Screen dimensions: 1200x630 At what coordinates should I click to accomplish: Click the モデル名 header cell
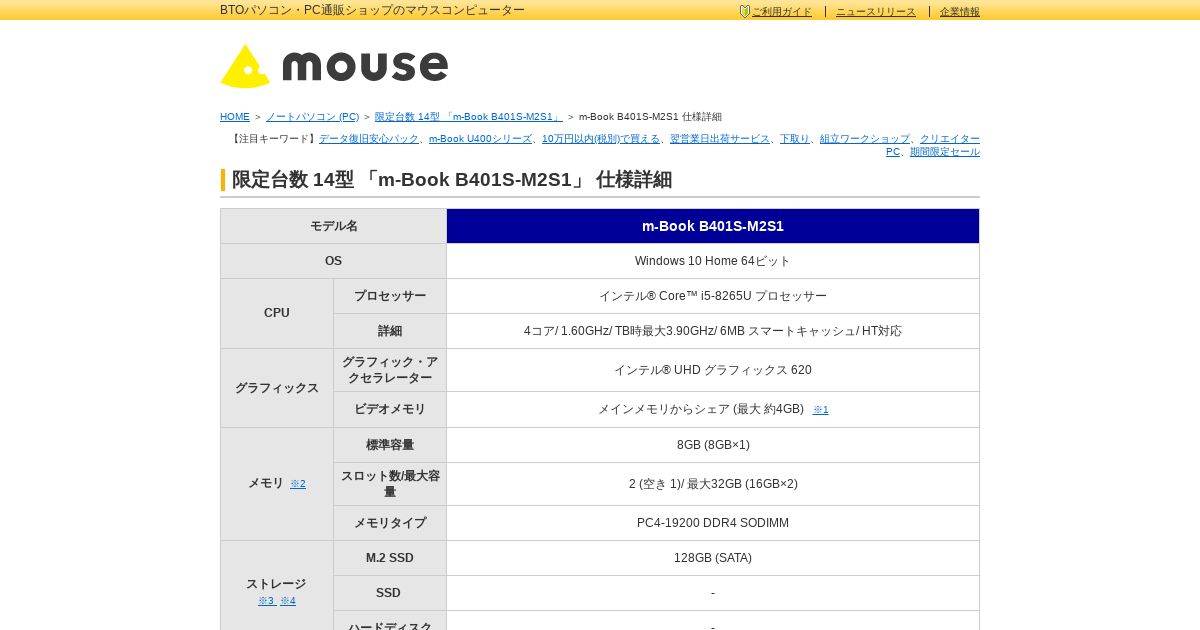334,226
